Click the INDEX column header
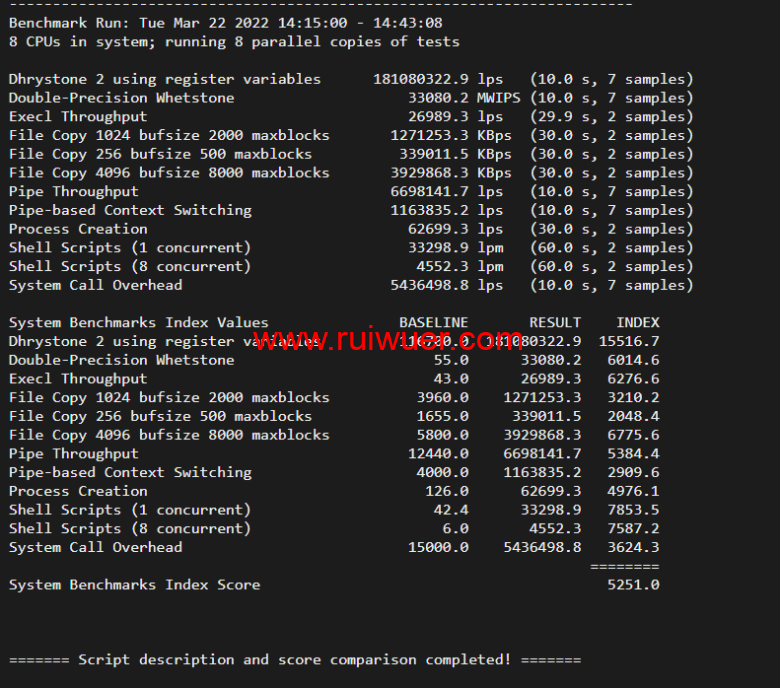 coord(637,322)
